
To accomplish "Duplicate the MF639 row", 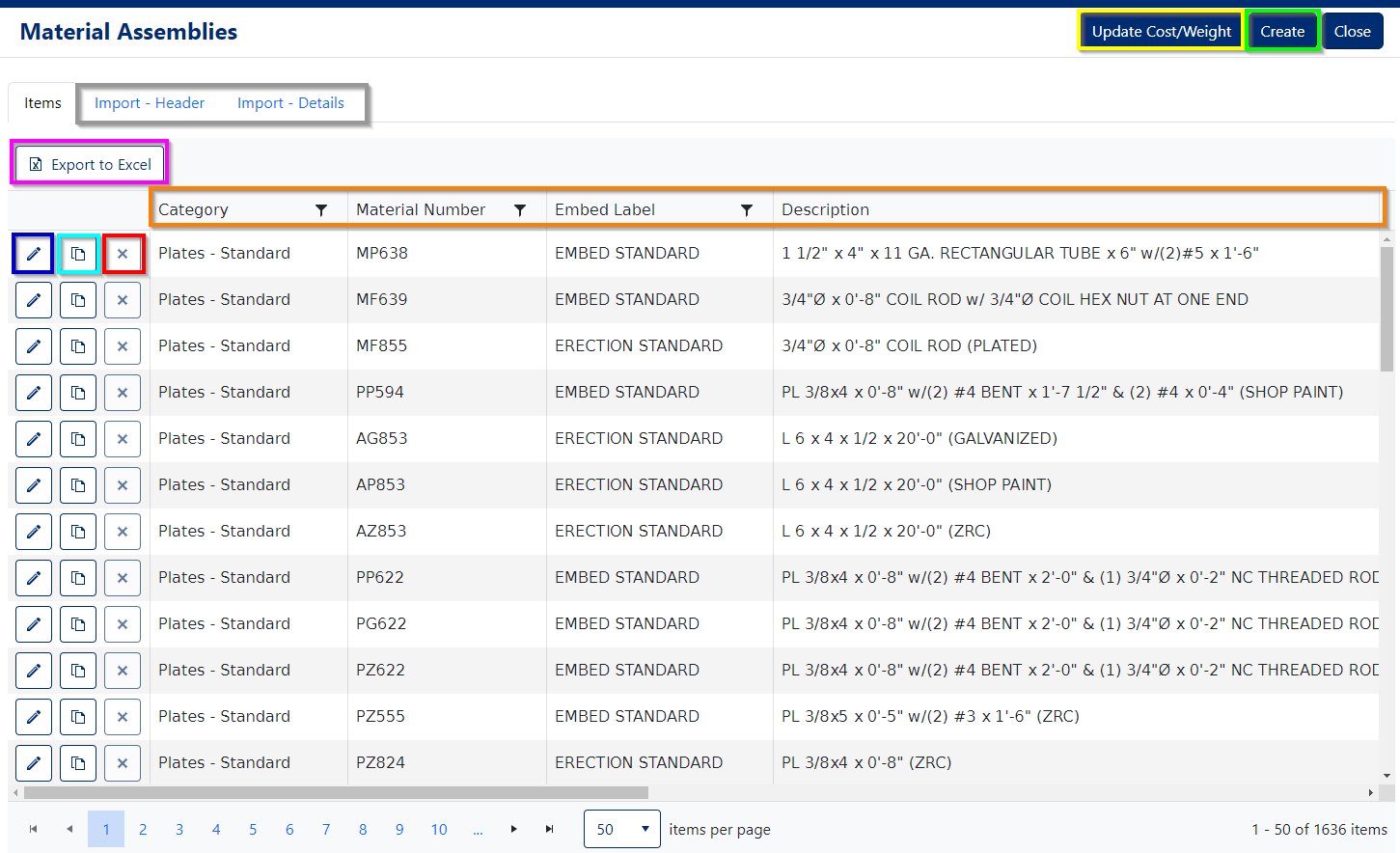I will click(78, 300).
